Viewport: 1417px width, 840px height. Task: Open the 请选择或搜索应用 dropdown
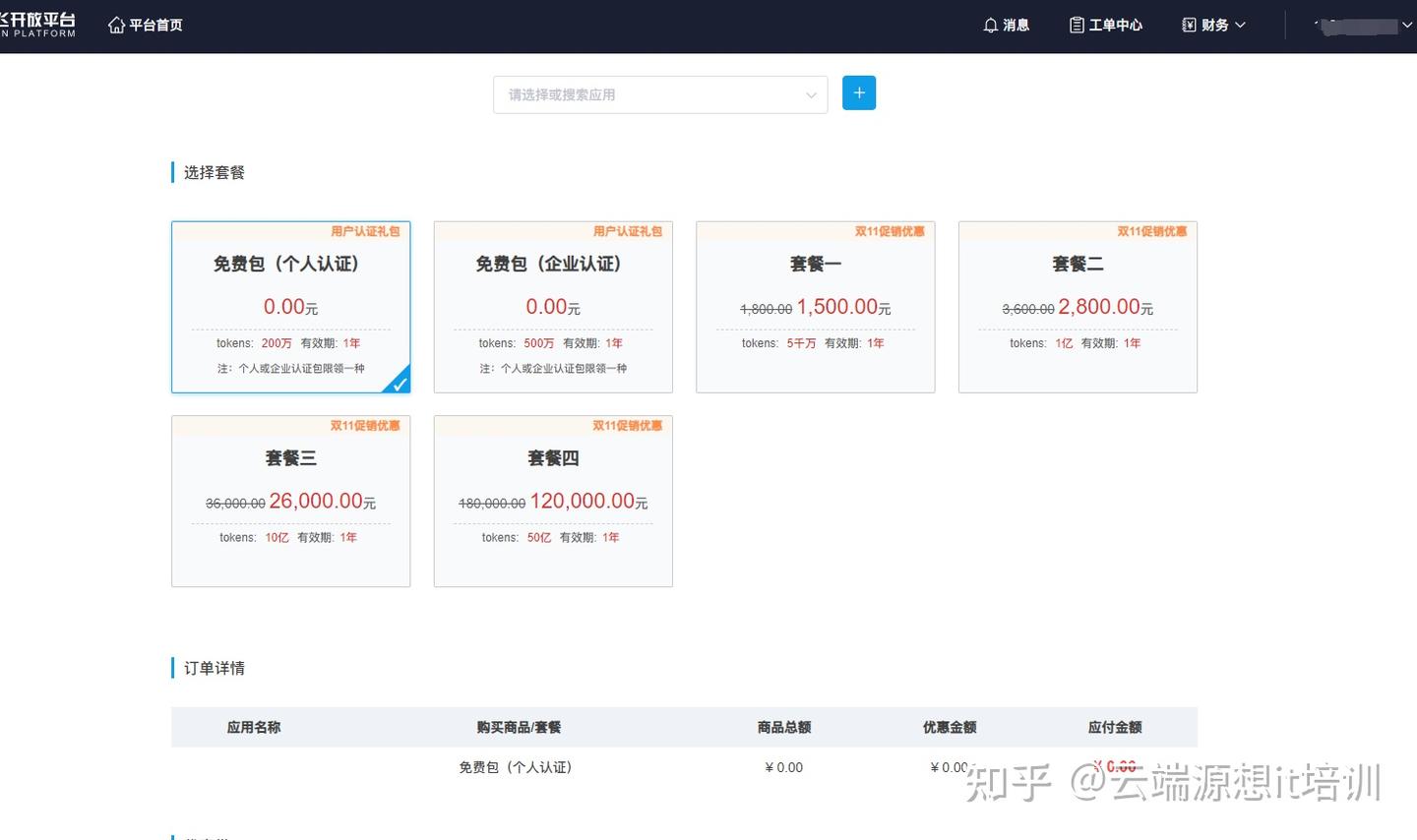coord(659,94)
